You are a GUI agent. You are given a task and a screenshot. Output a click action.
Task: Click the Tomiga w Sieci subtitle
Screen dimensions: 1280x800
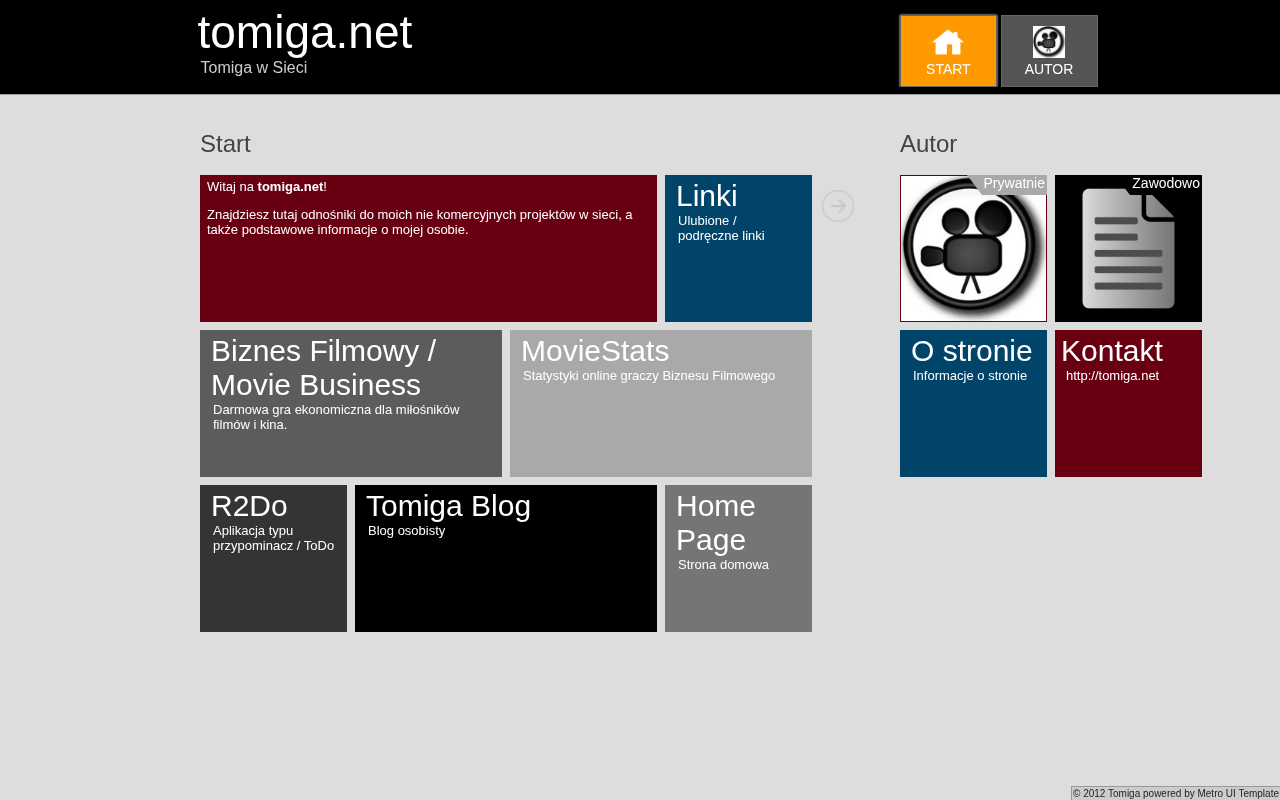(x=254, y=68)
